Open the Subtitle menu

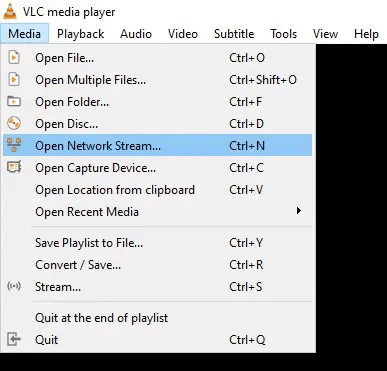pyautogui.click(x=234, y=34)
